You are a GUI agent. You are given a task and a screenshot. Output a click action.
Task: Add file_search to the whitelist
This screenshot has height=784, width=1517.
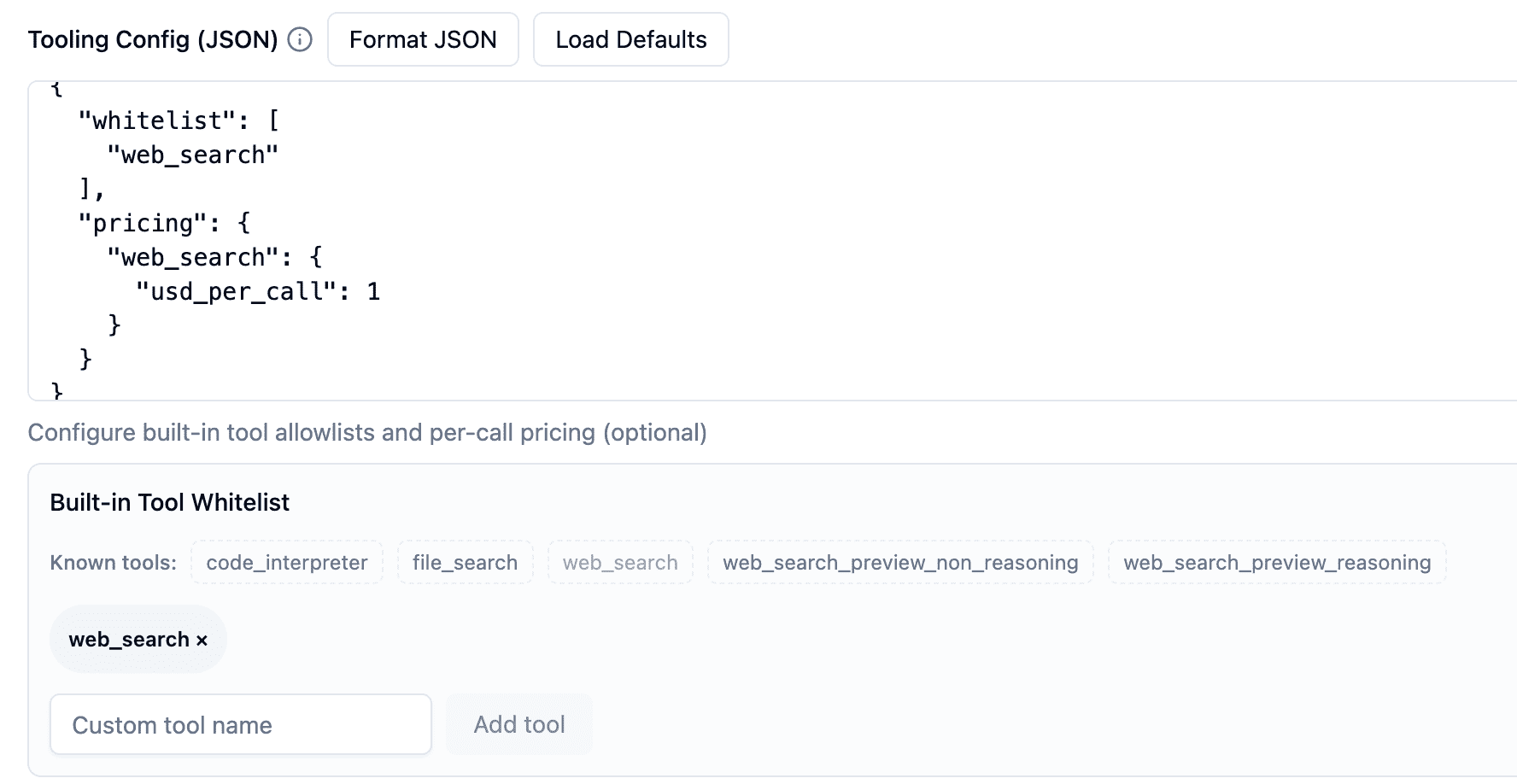pos(464,562)
